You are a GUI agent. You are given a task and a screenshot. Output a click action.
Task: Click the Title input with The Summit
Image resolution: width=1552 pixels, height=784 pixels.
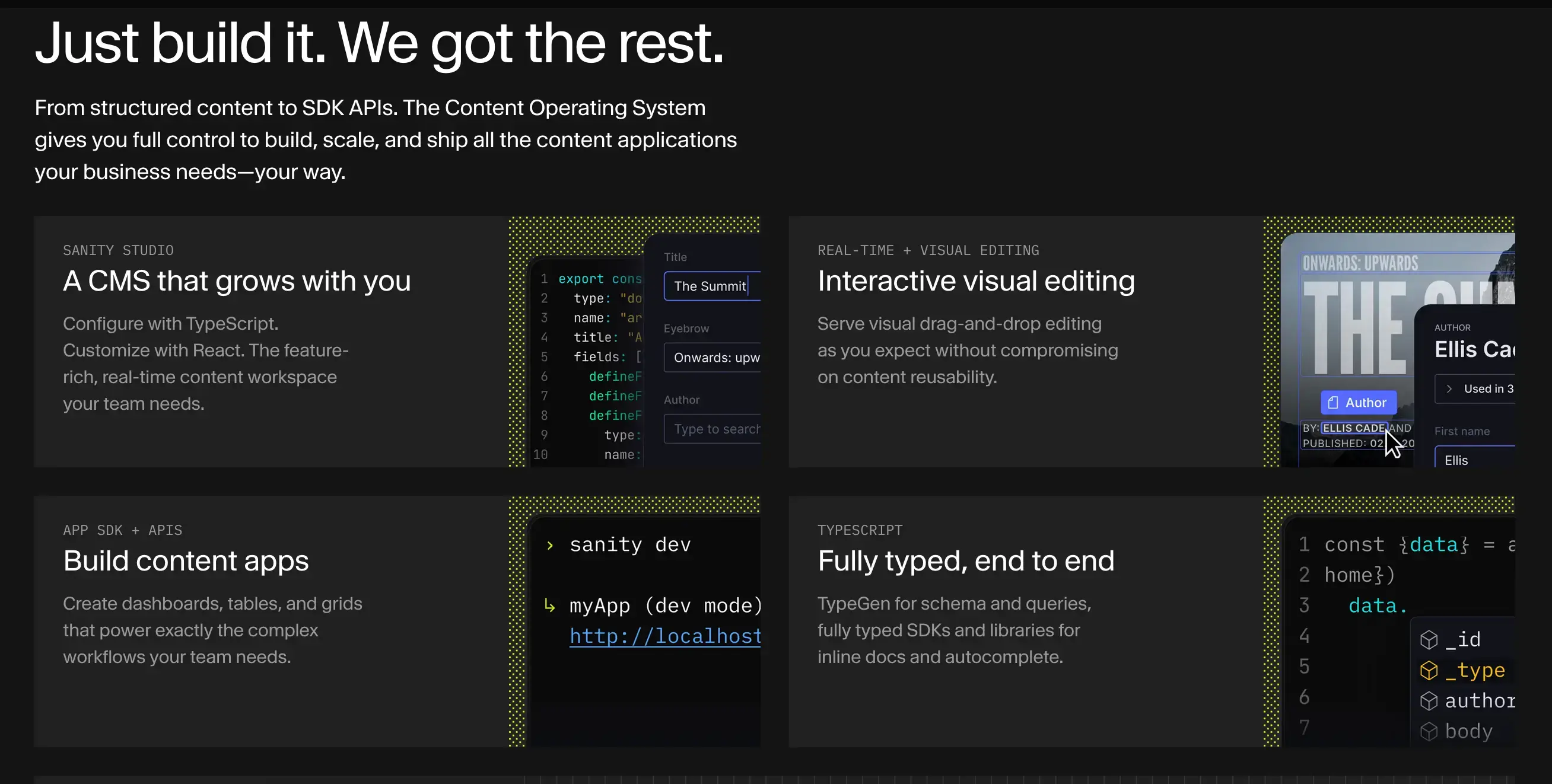712,286
